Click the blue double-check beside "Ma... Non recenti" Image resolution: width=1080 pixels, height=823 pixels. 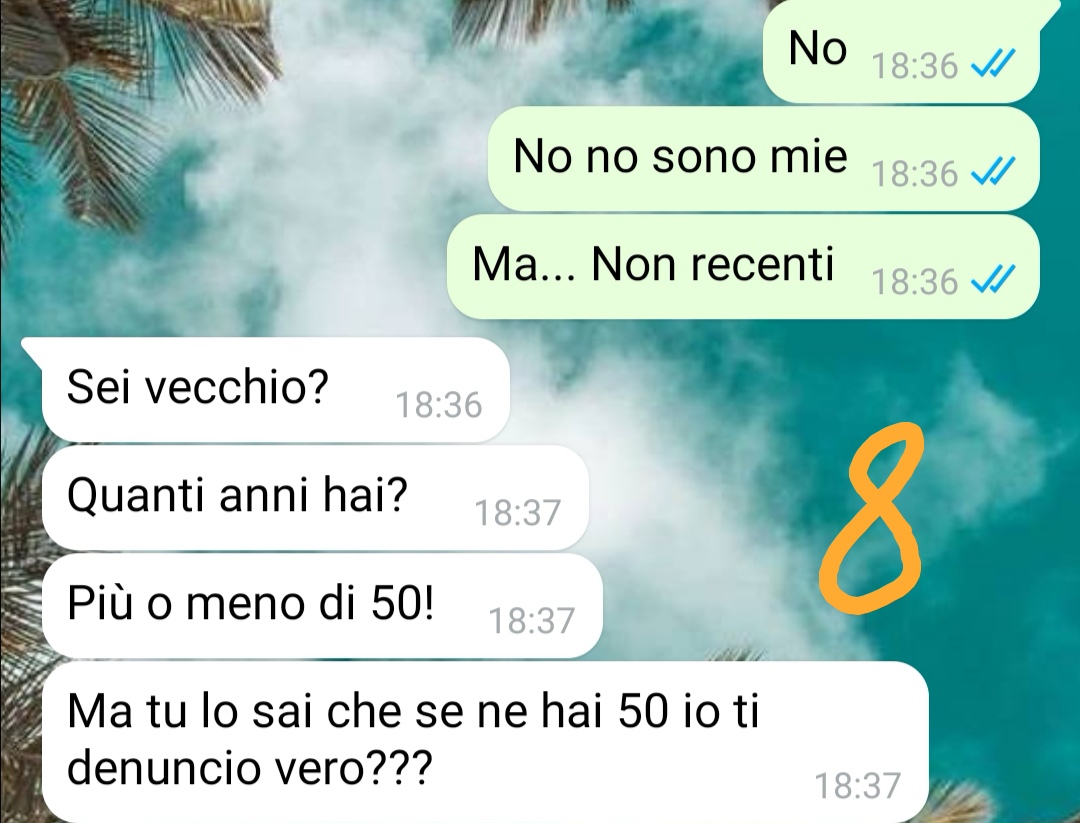pyautogui.click(x=993, y=281)
